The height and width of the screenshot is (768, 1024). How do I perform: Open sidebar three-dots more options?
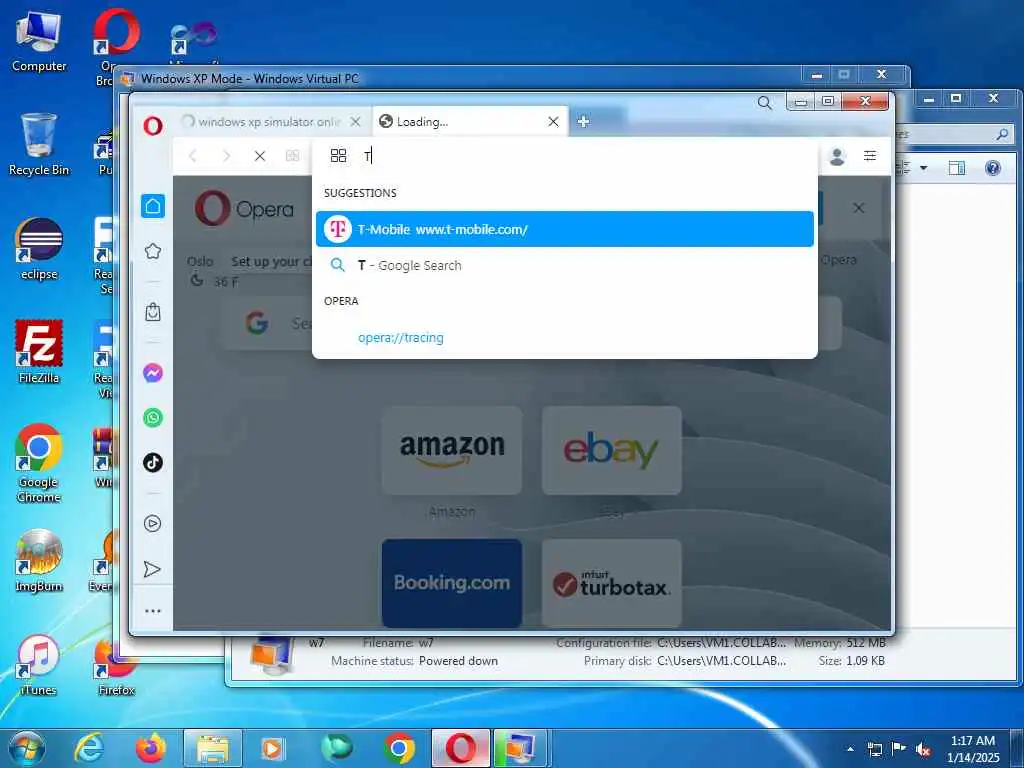pyautogui.click(x=153, y=611)
